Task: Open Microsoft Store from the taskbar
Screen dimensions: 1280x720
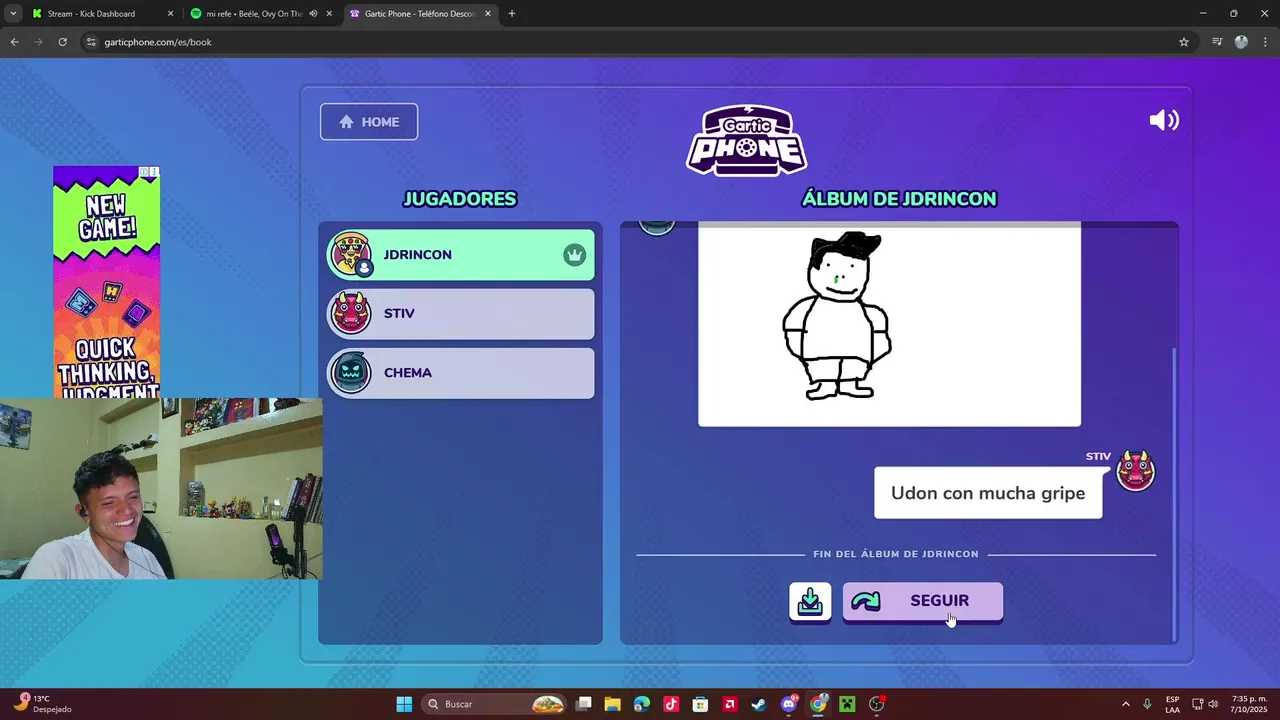Action: [701, 704]
